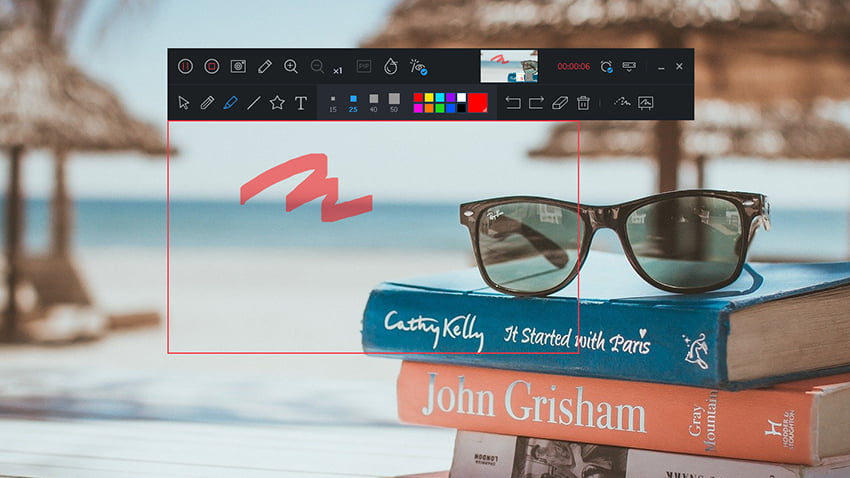Set brush size to 50
This screenshot has width=850, height=478.
(x=394, y=99)
